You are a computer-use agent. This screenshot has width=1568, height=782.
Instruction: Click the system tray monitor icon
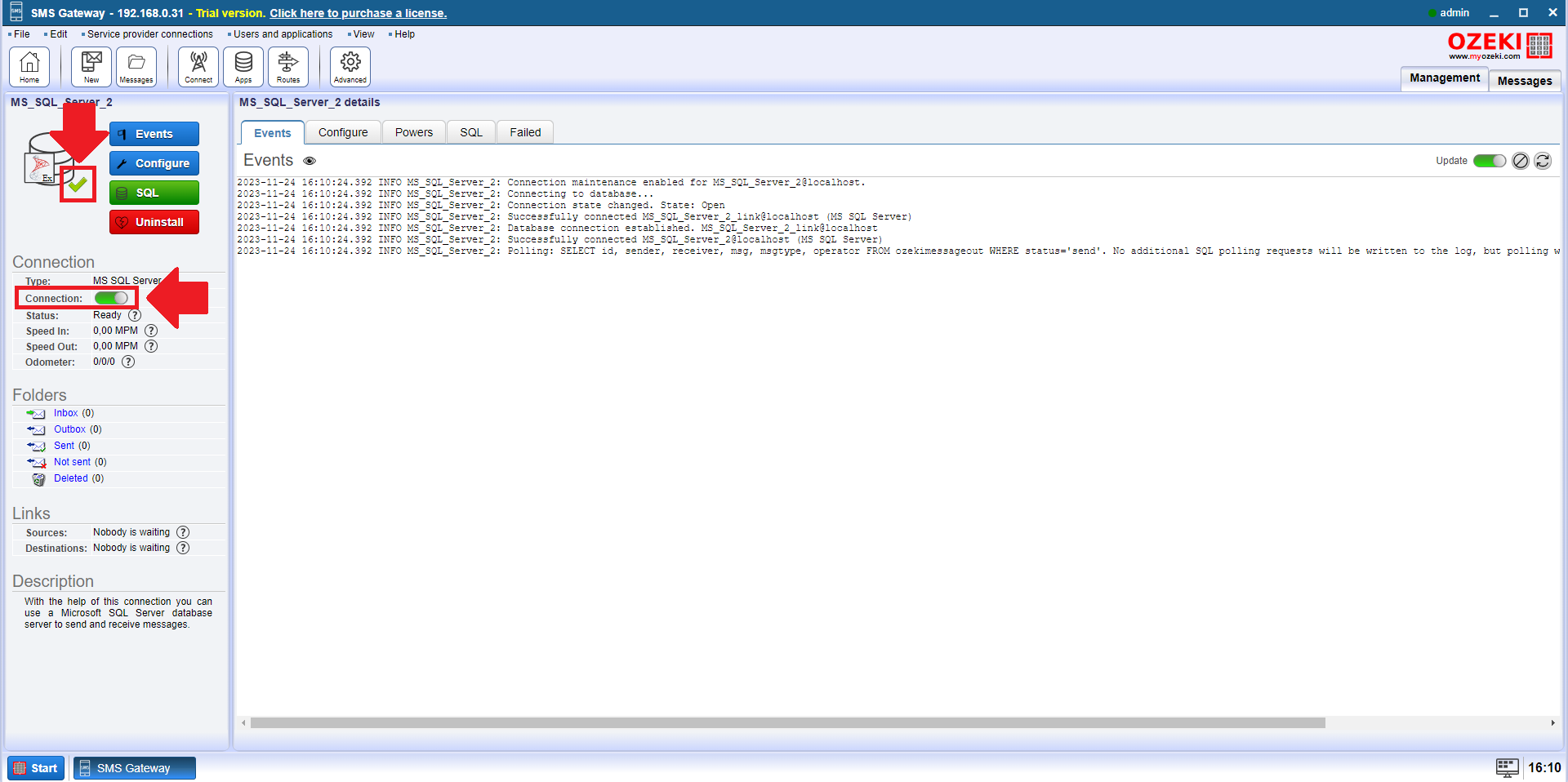(1508, 767)
